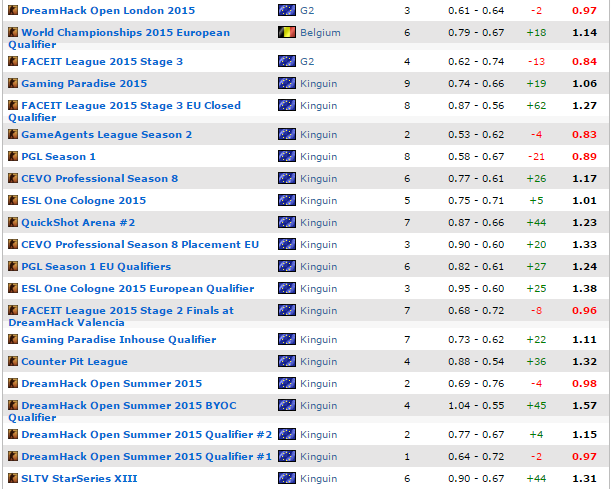Select Kinguin in SLTV StarSeries XIII row
The height and width of the screenshot is (489, 611).
(318, 479)
